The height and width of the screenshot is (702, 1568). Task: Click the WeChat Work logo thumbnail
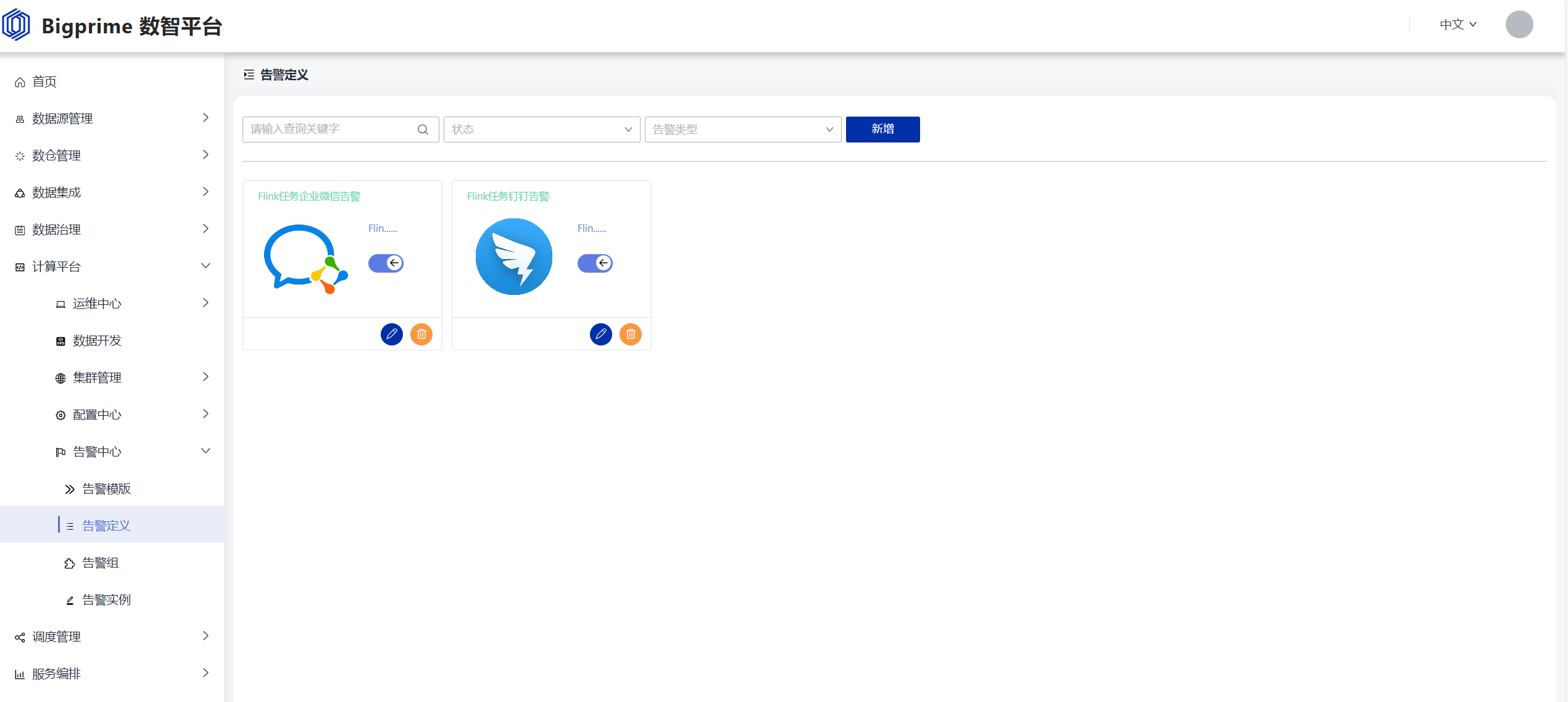(x=306, y=259)
